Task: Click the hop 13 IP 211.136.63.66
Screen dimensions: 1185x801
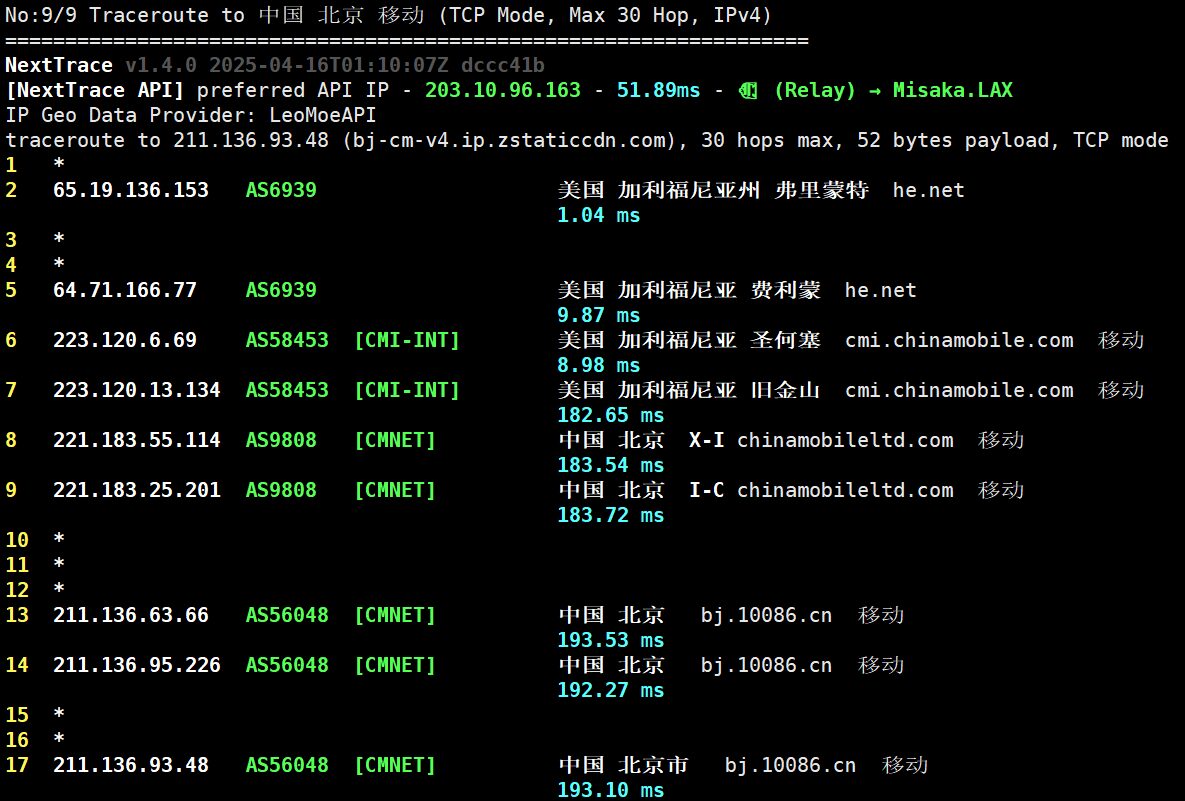Action: (x=131, y=615)
